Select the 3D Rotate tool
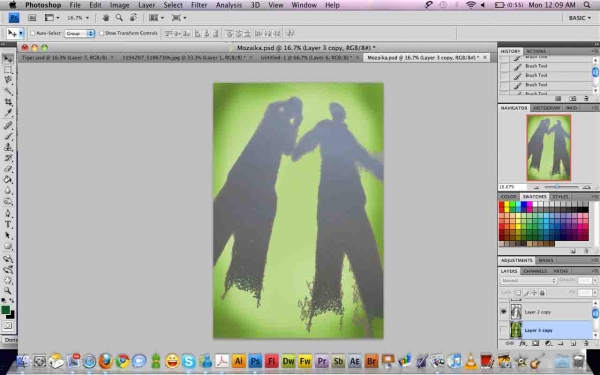 coord(8,259)
